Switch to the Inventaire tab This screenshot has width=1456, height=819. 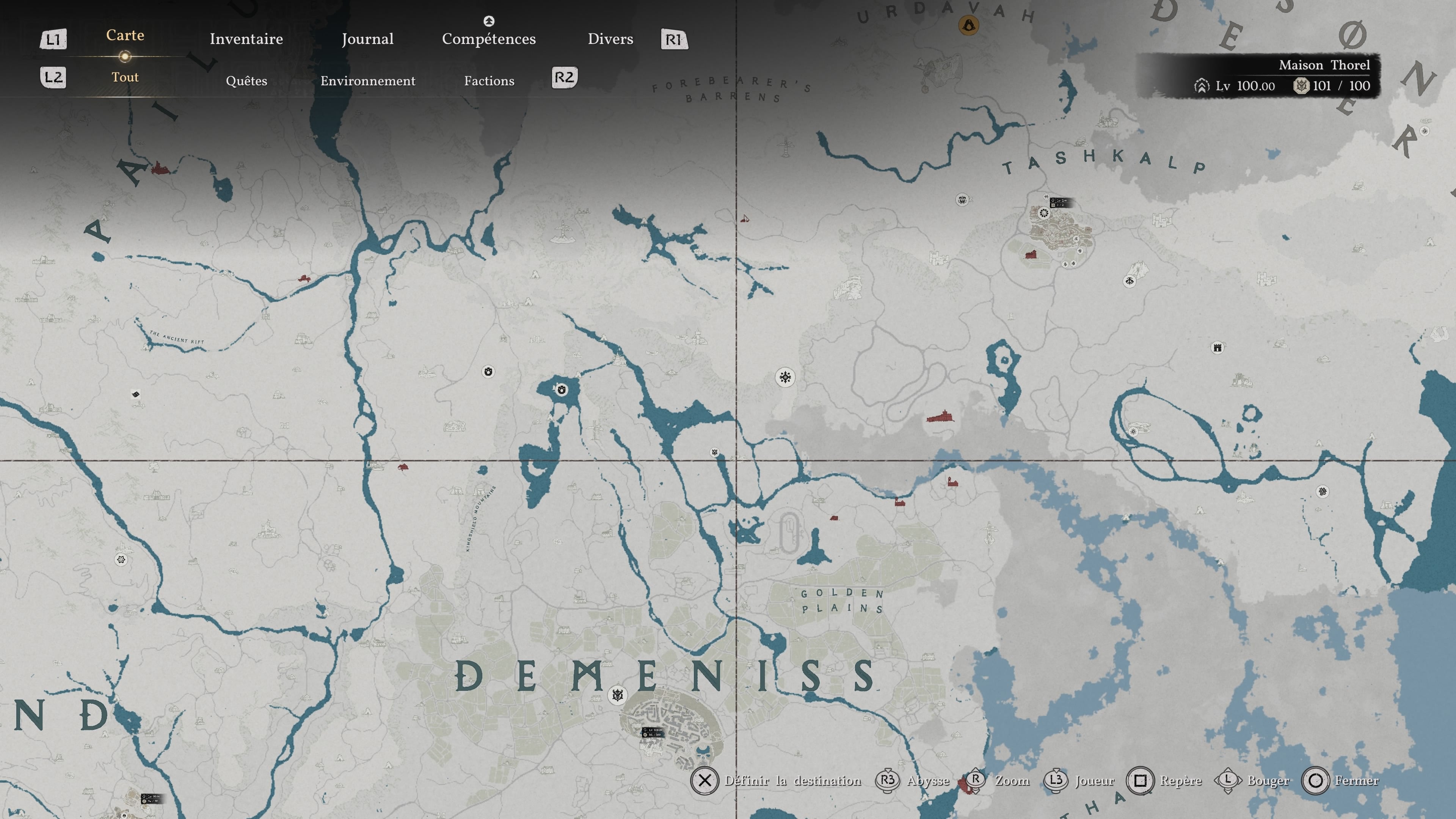tap(246, 39)
